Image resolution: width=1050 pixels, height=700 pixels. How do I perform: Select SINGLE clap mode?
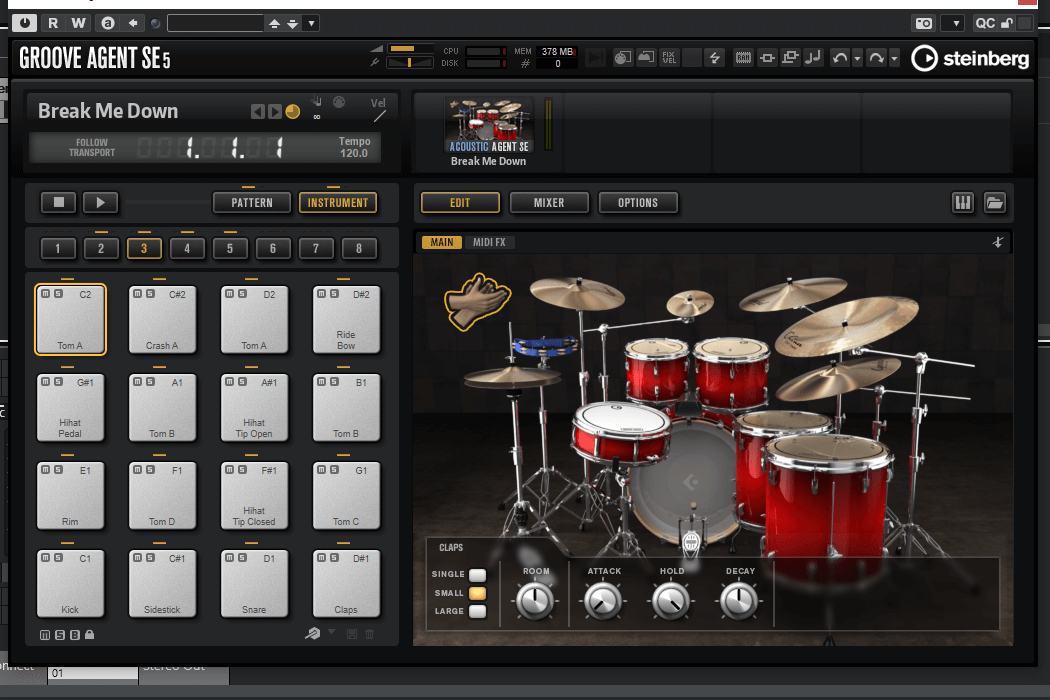point(477,575)
